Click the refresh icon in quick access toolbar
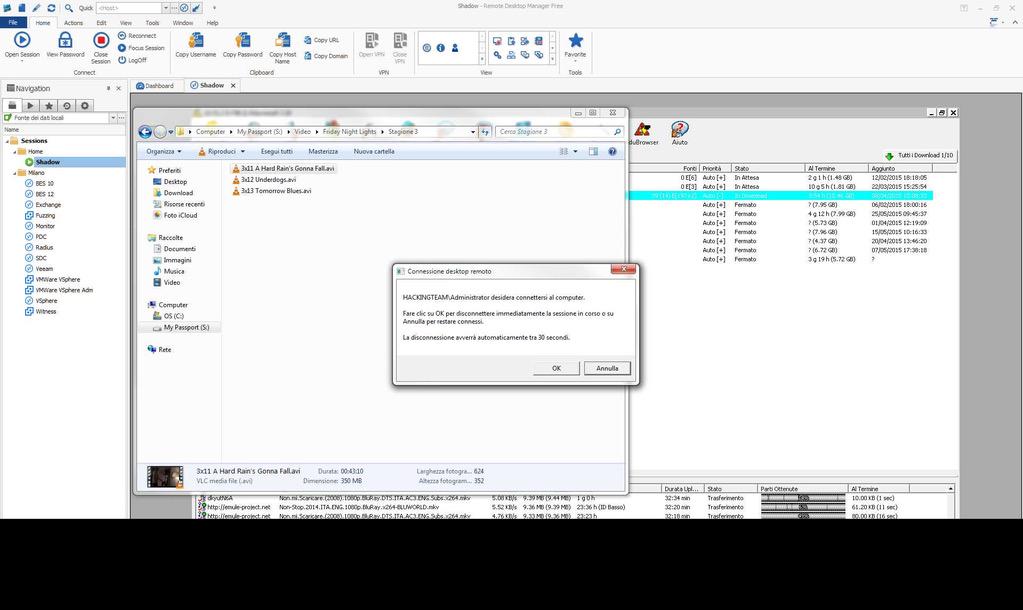This screenshot has width=1023, height=610. [x=51, y=8]
